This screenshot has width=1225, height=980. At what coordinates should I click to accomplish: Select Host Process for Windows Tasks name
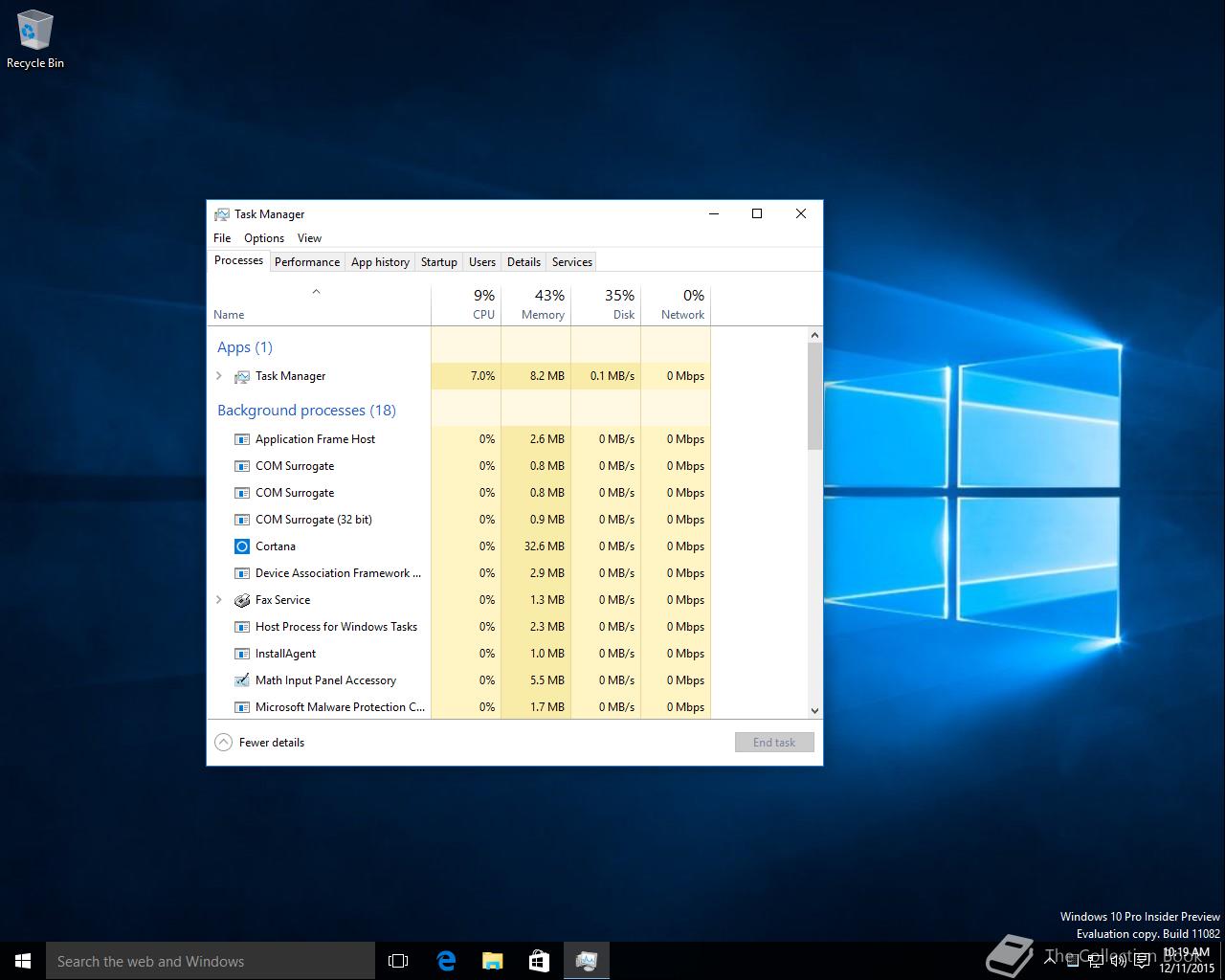pos(336,627)
